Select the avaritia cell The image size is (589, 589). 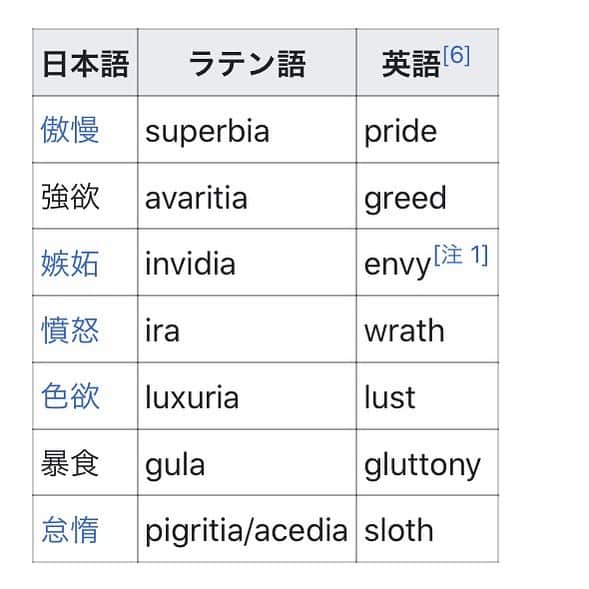tap(247, 196)
